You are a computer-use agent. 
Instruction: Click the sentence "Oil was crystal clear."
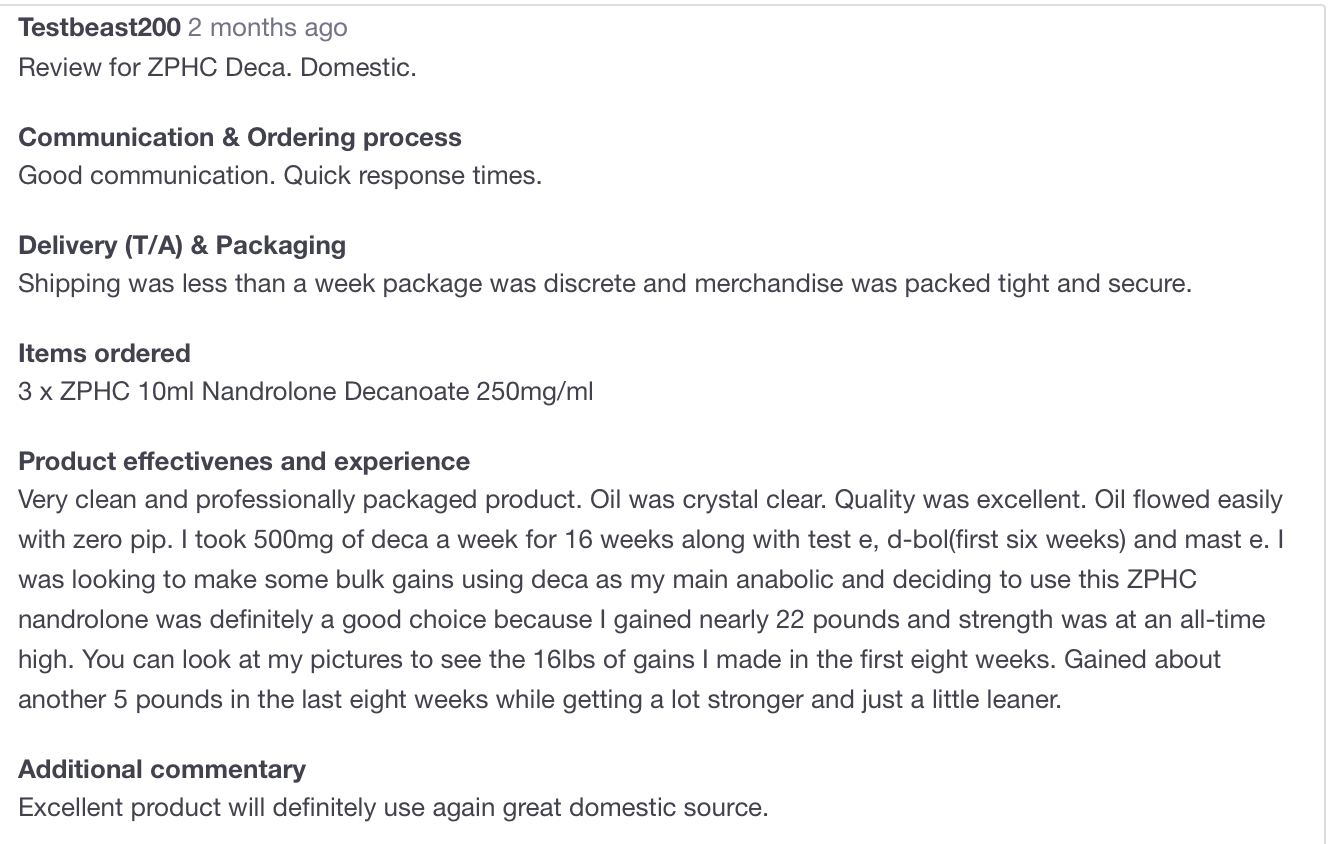708,499
